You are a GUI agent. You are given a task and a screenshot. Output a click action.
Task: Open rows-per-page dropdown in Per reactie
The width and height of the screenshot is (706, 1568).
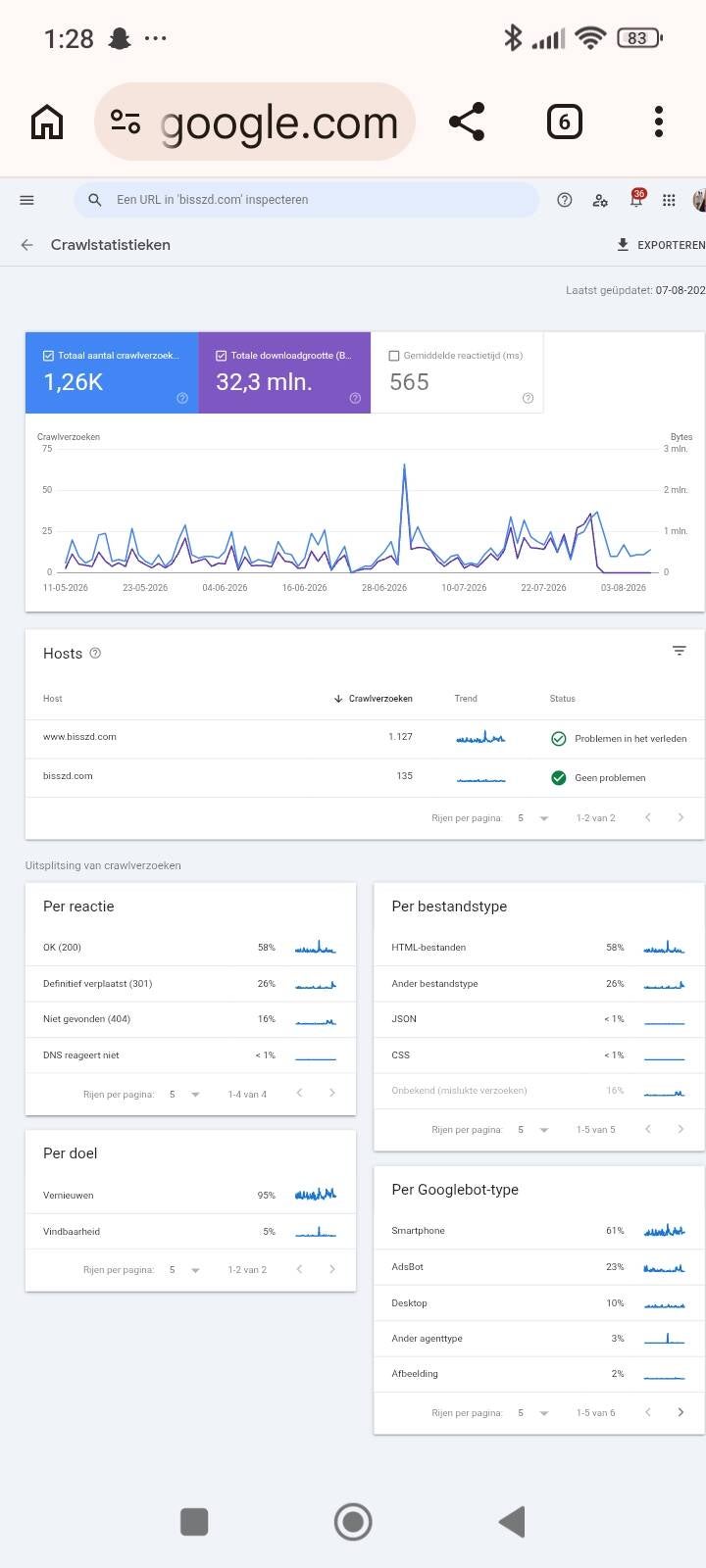pos(185,1094)
